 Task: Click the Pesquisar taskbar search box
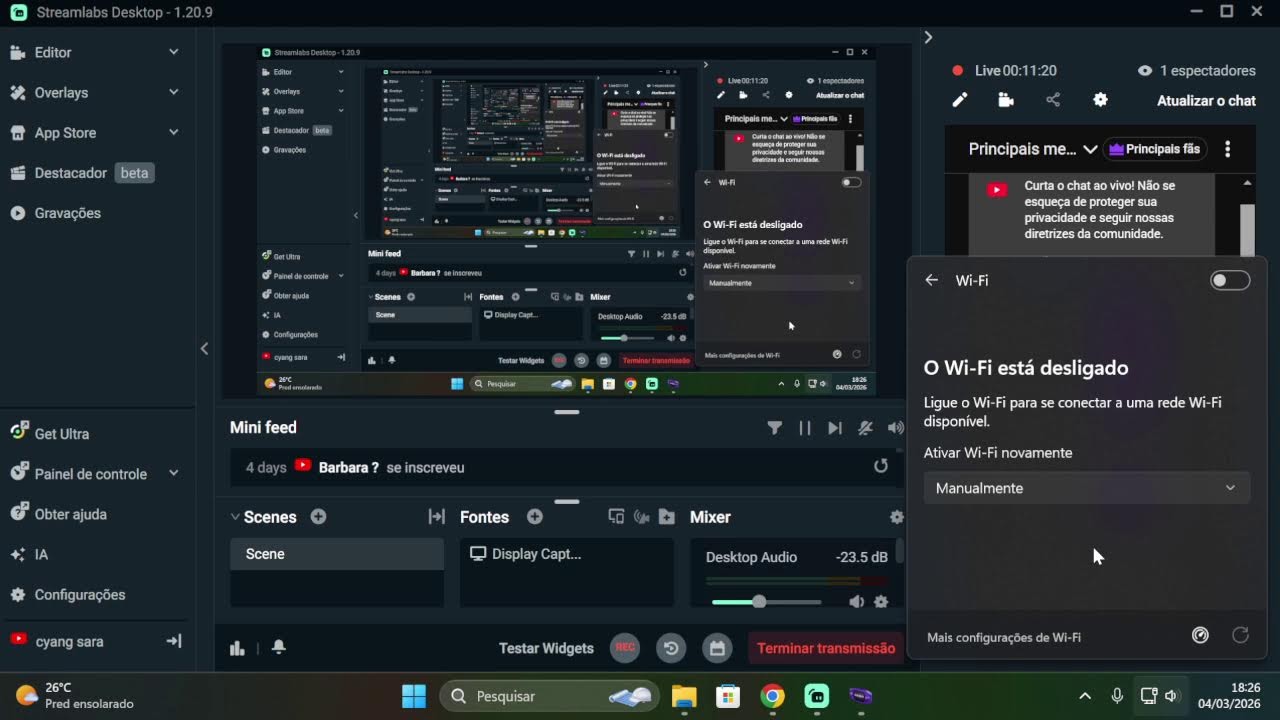[550, 696]
